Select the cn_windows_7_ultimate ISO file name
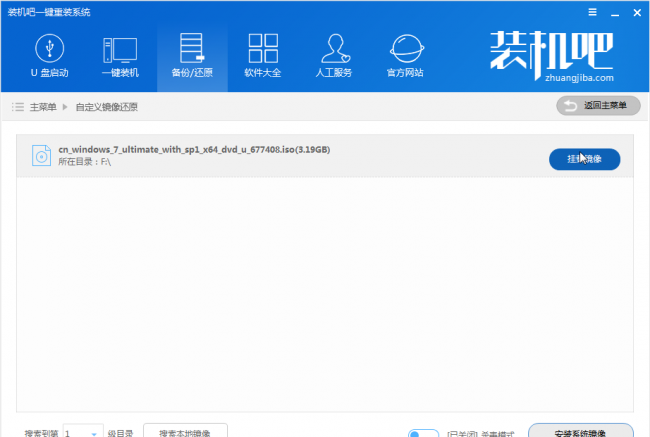Viewport: 650px width, 437px height. pos(194,150)
